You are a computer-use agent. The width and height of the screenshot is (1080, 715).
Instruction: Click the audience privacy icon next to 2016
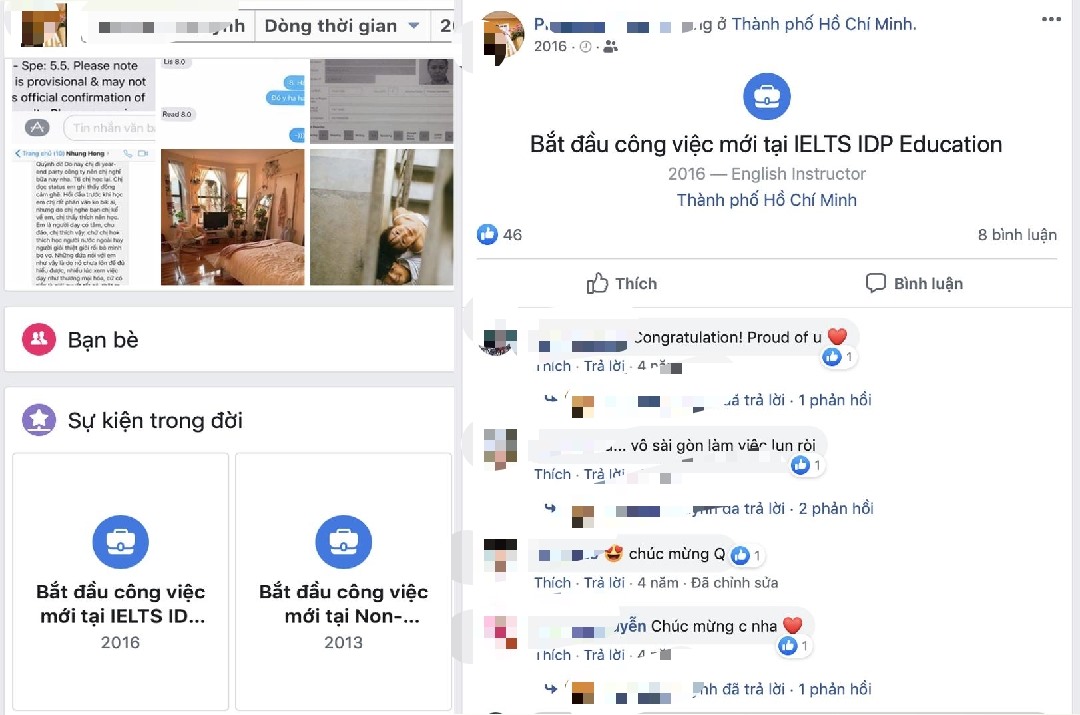(610, 47)
